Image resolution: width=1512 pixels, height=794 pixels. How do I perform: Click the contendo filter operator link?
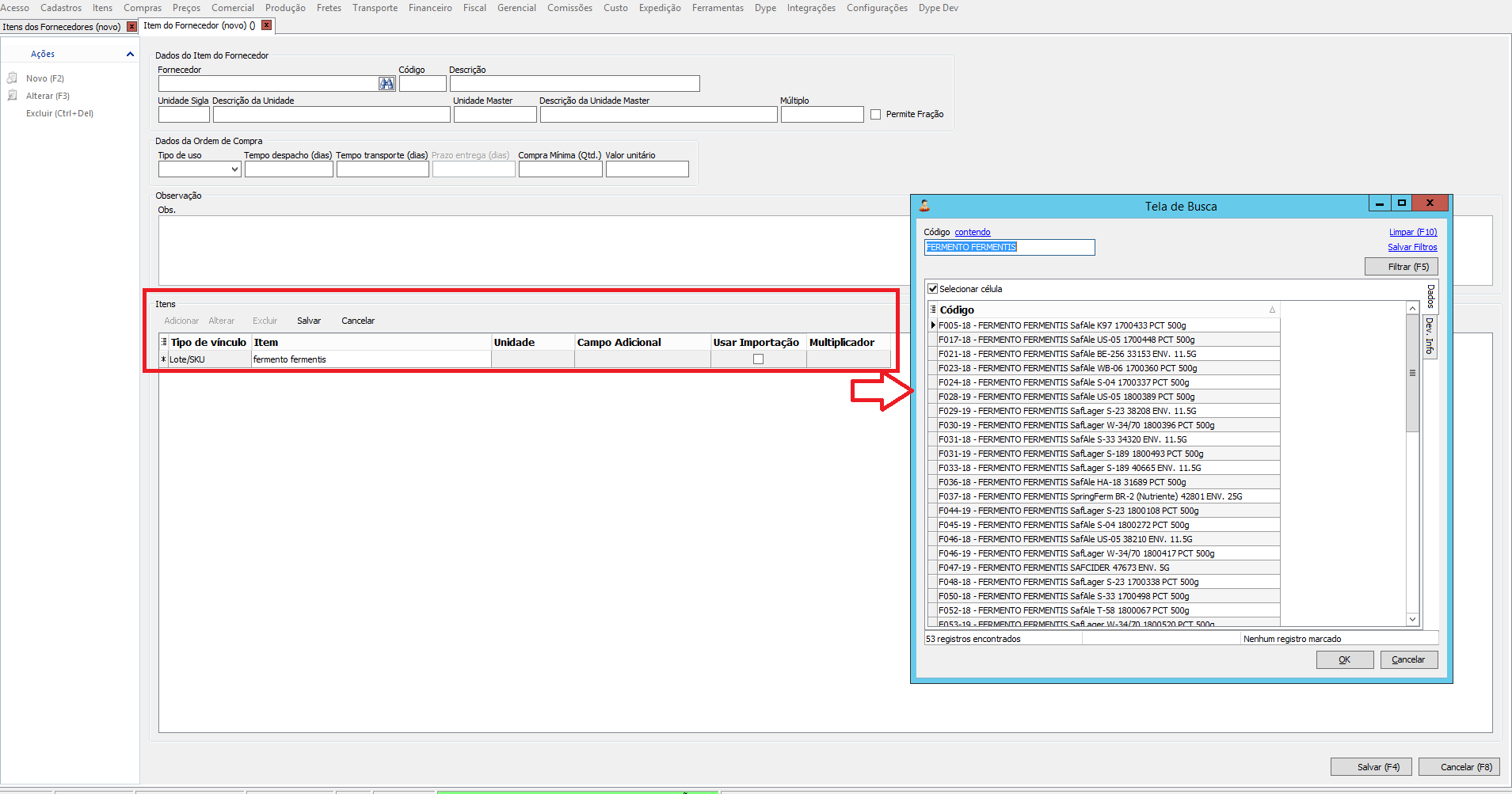tap(973, 232)
